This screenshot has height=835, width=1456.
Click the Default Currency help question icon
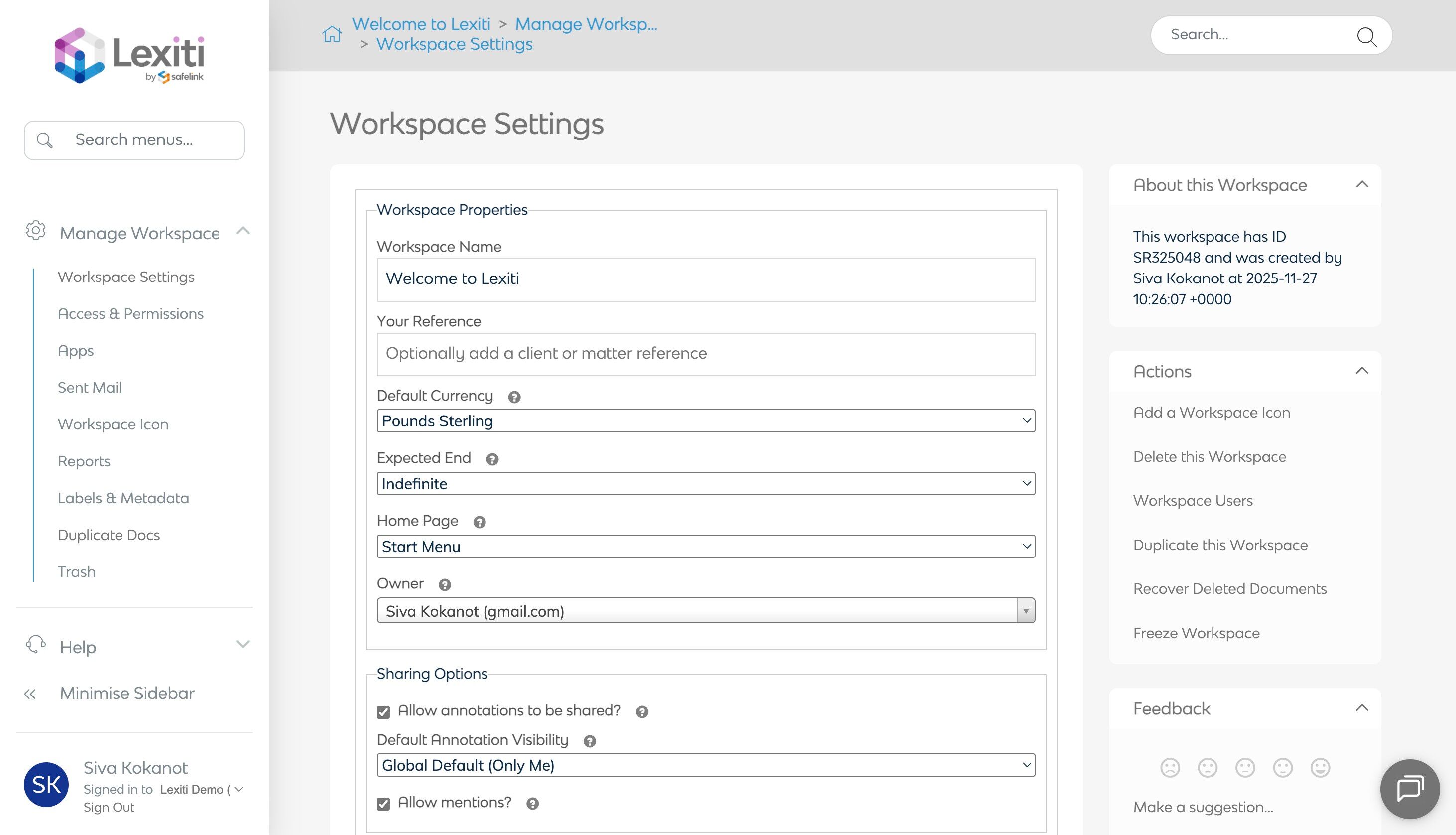tap(514, 397)
